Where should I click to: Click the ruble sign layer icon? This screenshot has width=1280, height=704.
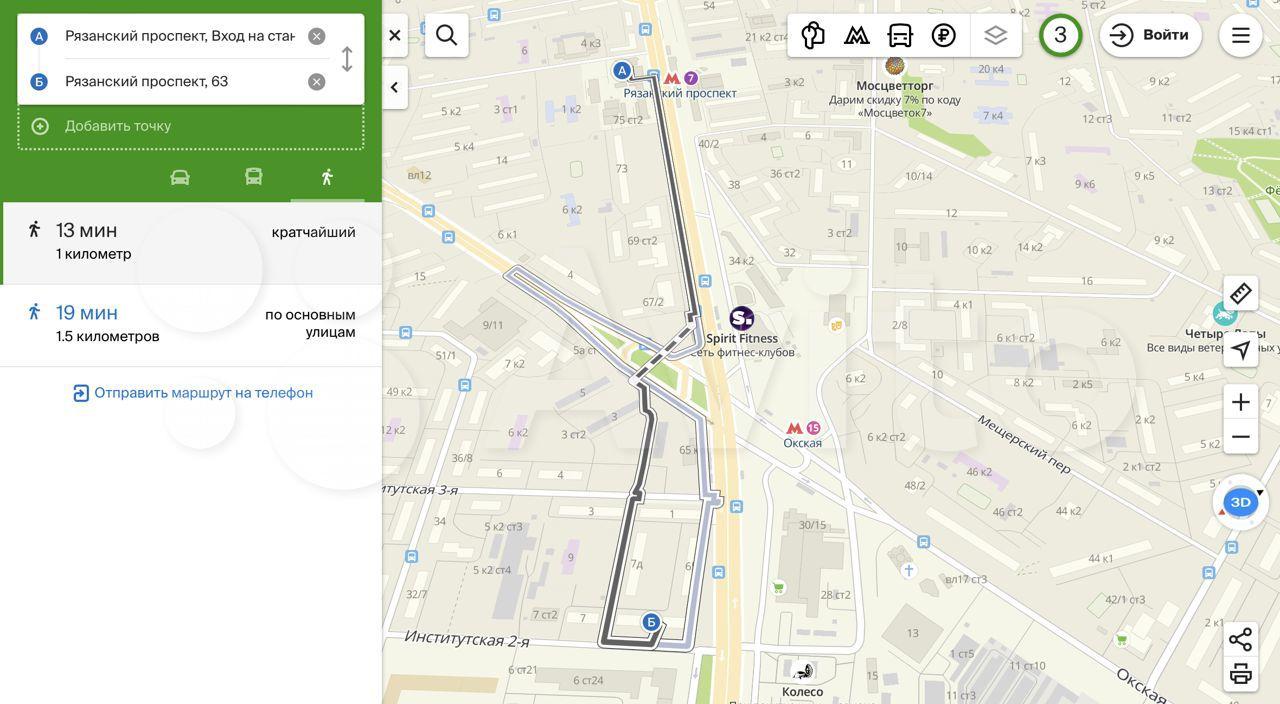pyautogui.click(x=943, y=35)
